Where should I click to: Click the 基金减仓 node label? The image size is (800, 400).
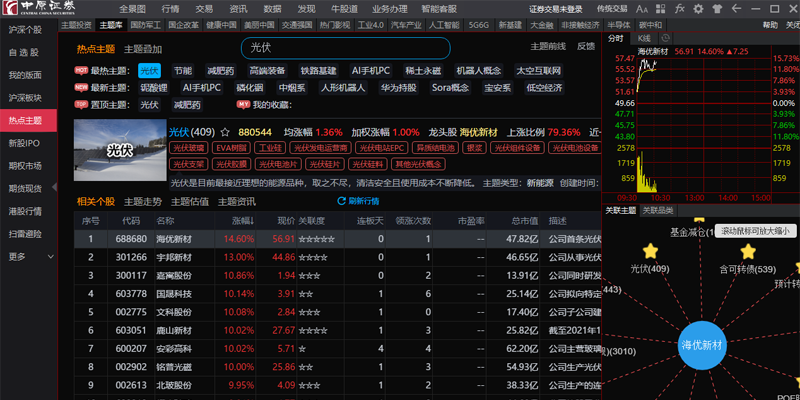pos(690,233)
